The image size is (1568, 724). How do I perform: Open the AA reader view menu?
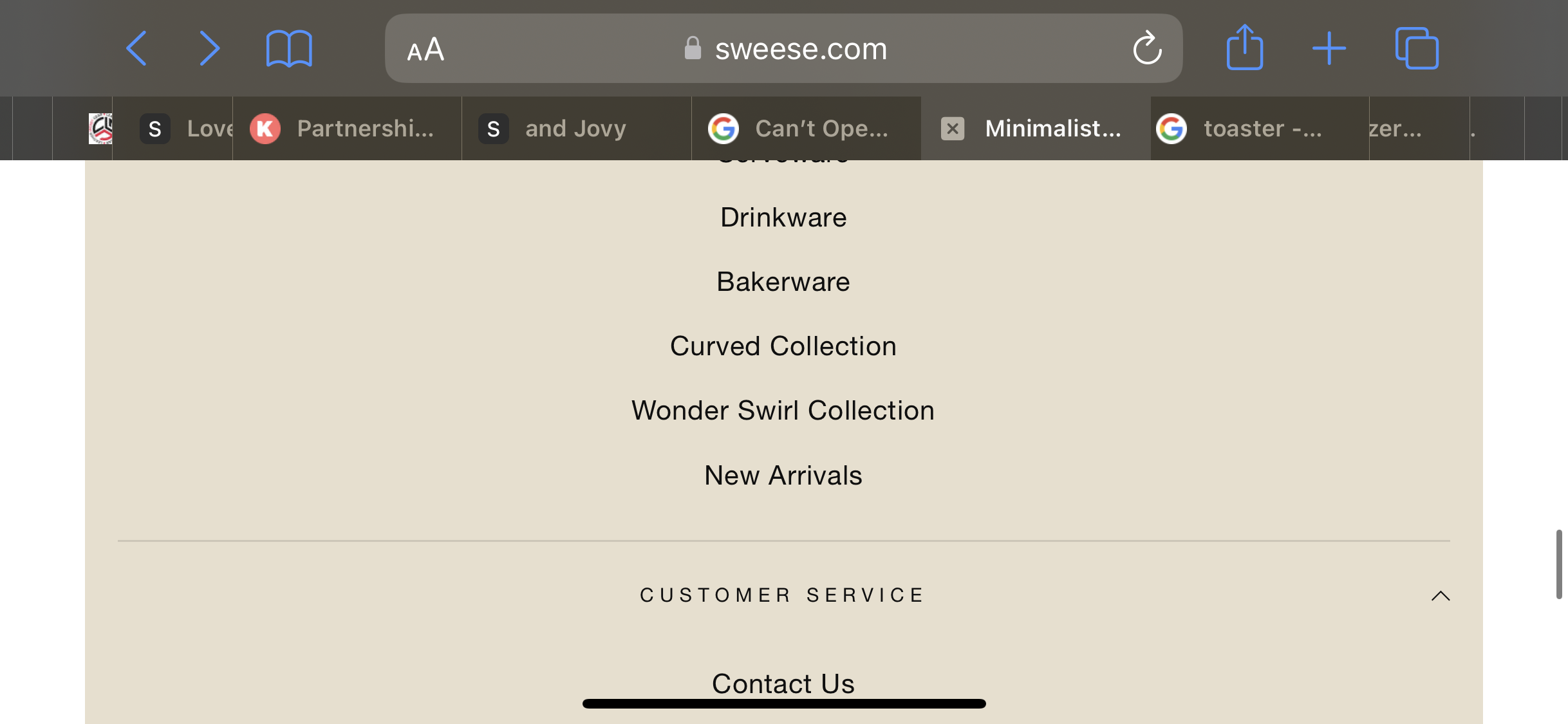click(x=425, y=49)
